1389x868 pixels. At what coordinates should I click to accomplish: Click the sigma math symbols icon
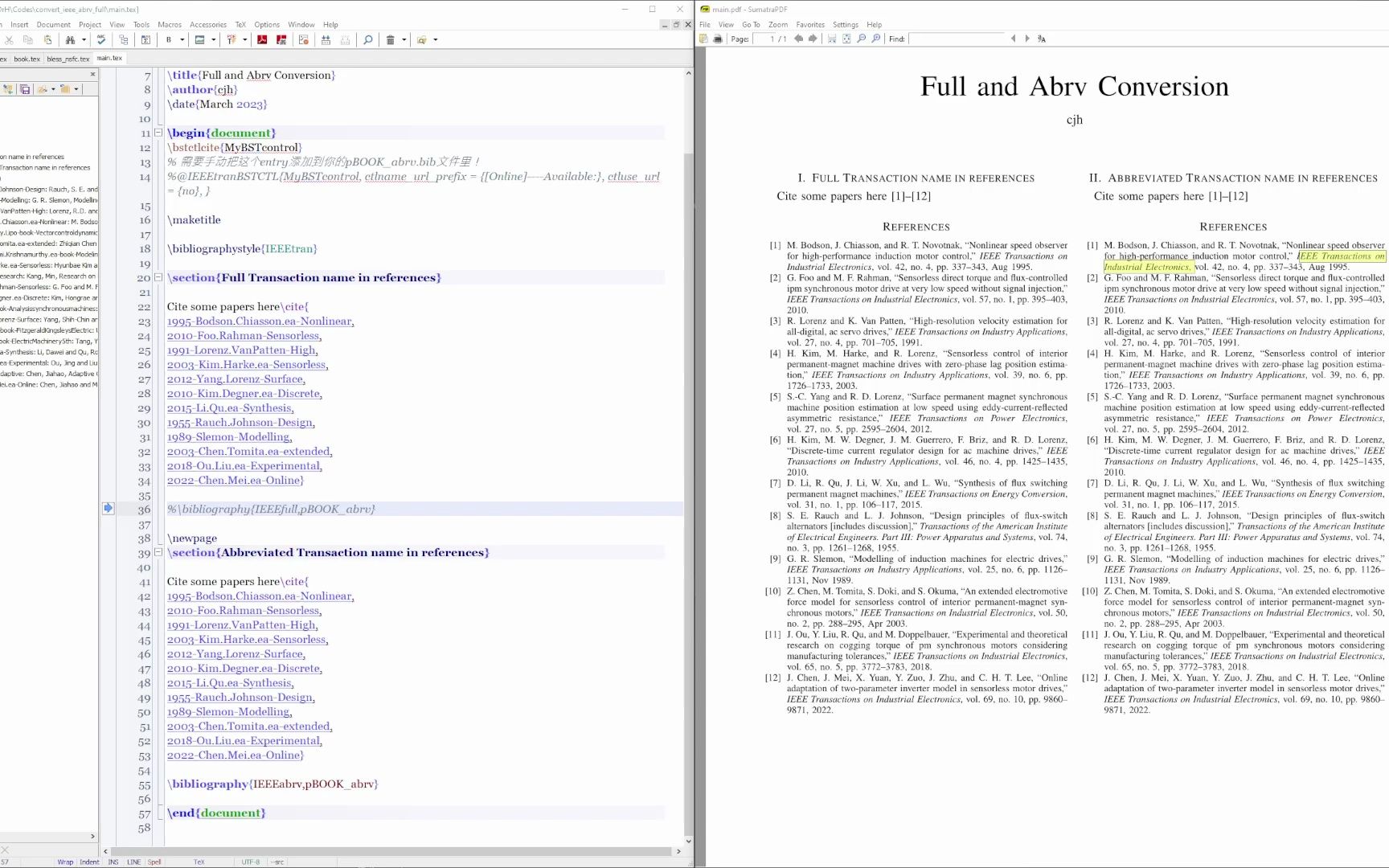tap(145, 39)
